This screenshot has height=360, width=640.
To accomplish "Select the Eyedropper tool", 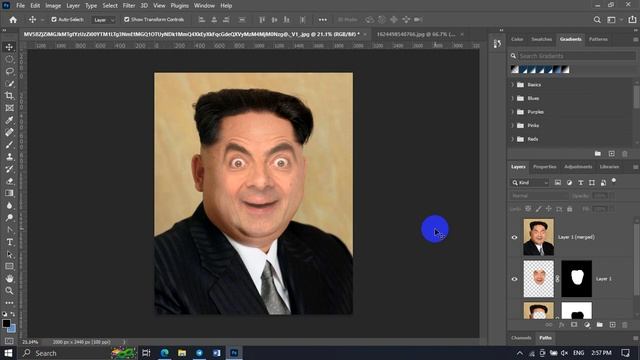I will click(x=9, y=120).
